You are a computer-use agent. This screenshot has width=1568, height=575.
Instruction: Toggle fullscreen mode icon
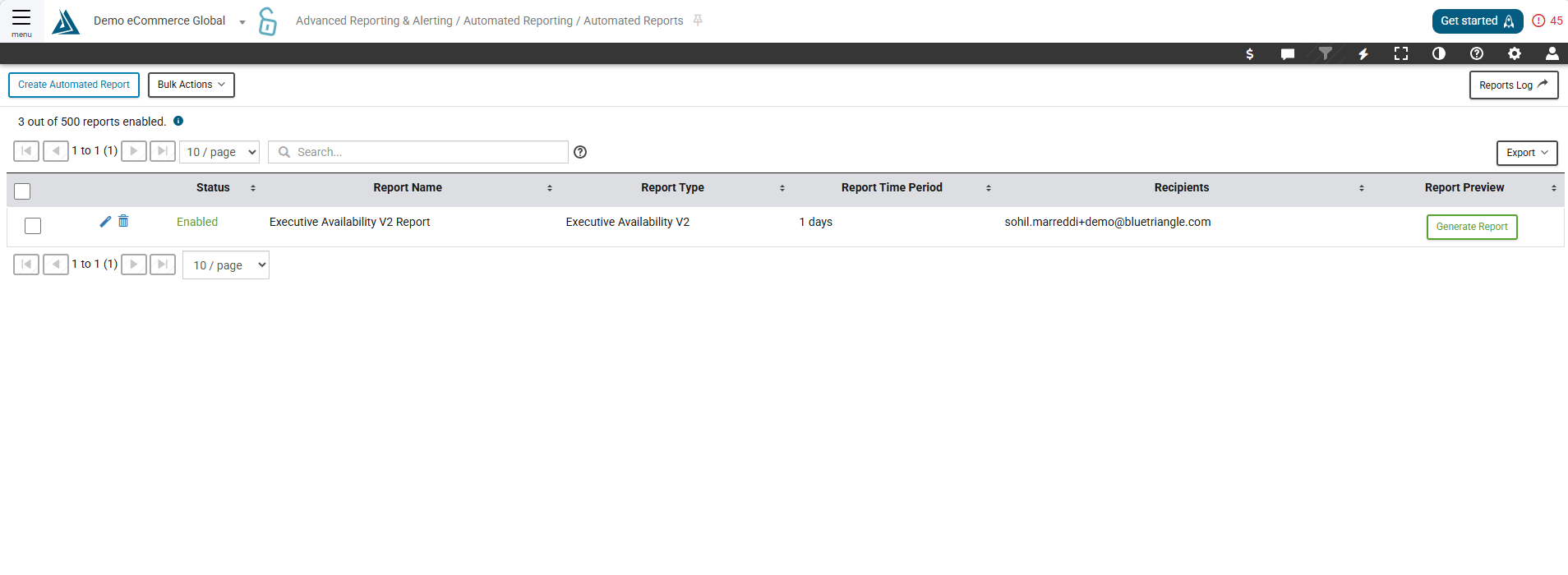tap(1401, 53)
